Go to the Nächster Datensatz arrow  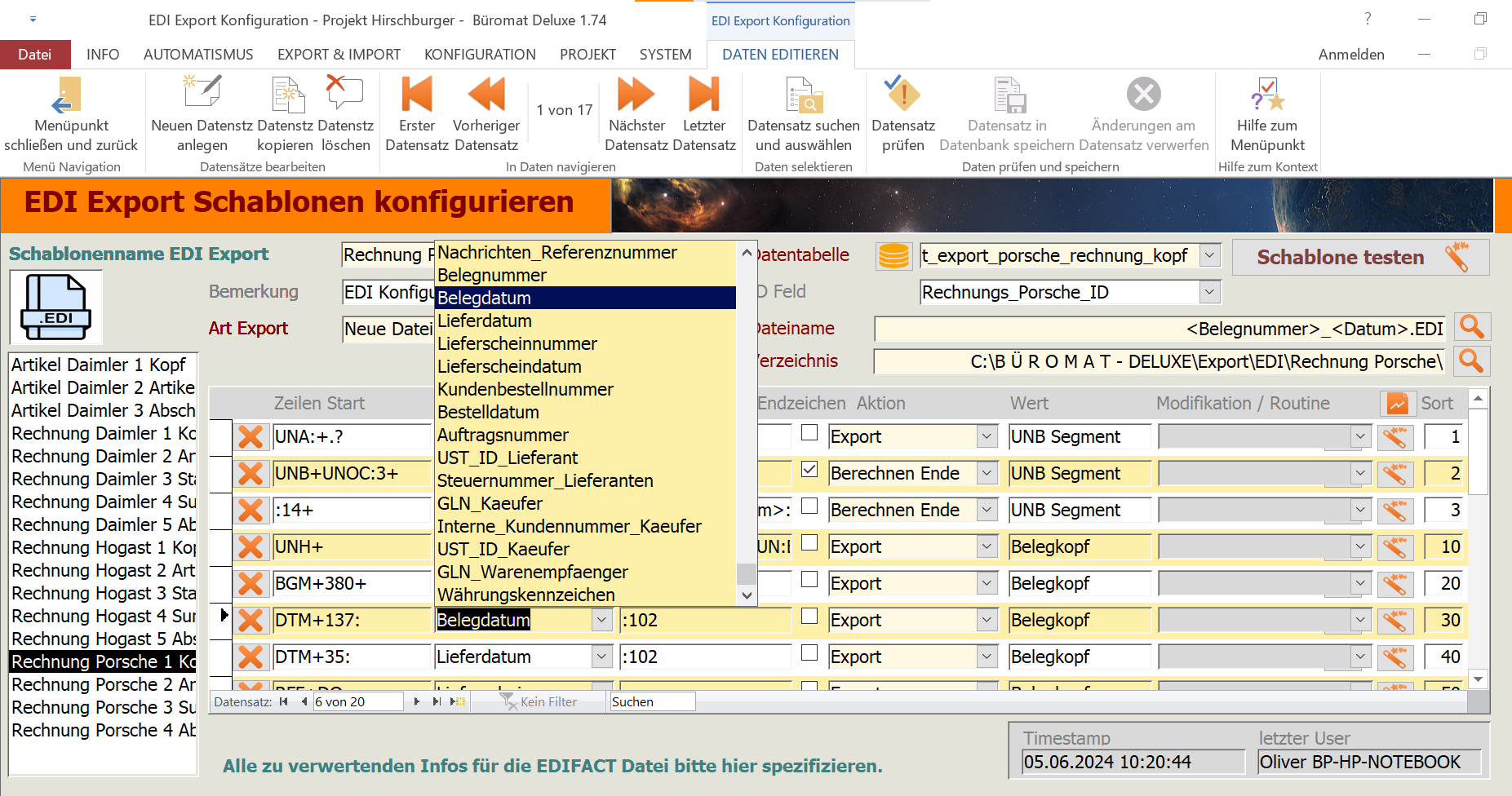pos(636,95)
